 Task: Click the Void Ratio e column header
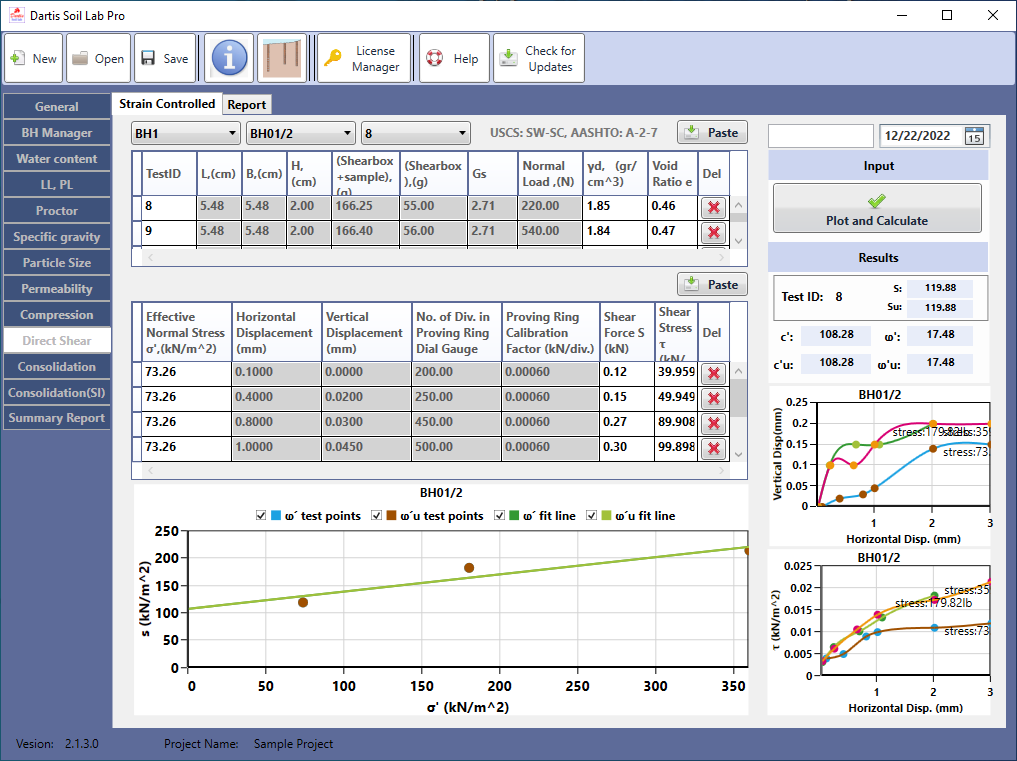[672, 173]
